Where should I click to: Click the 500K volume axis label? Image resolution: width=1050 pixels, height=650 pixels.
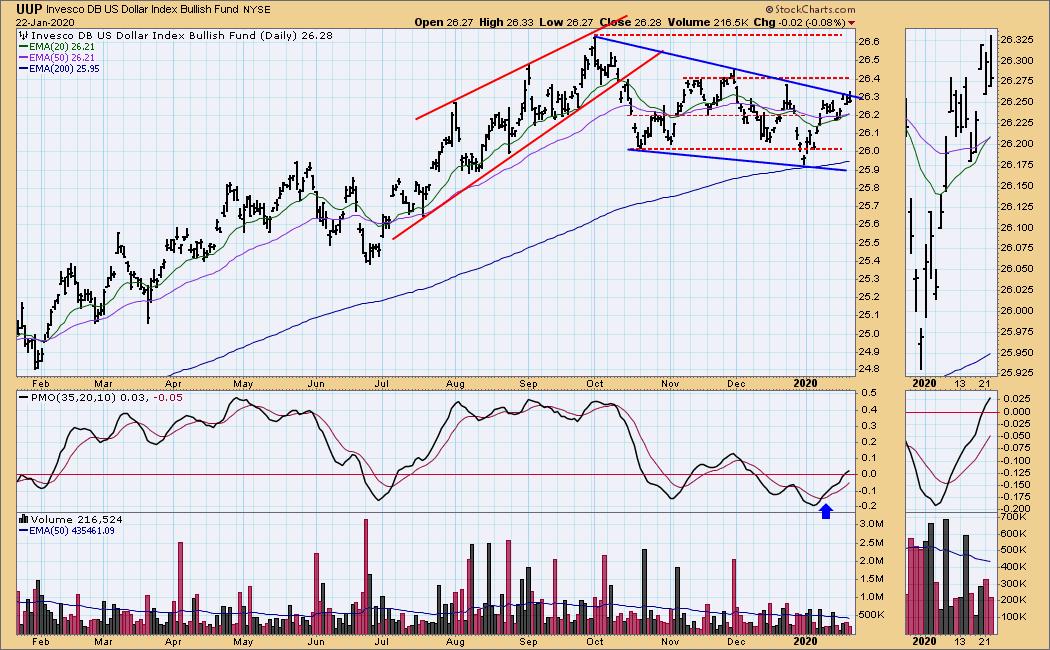click(872, 615)
